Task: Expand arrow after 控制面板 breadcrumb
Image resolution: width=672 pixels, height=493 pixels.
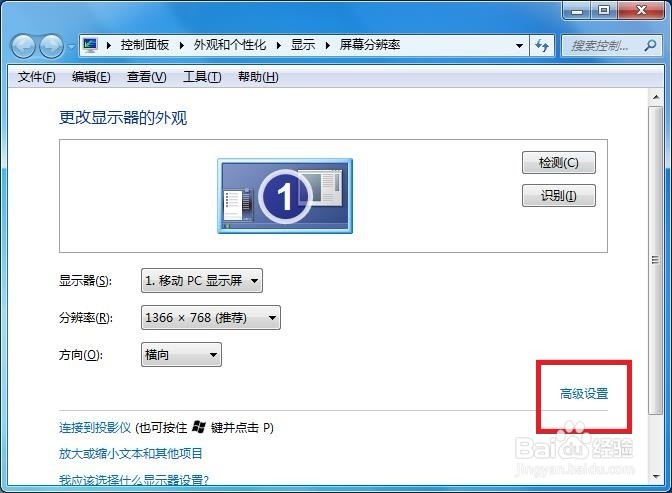Action: click(x=181, y=45)
